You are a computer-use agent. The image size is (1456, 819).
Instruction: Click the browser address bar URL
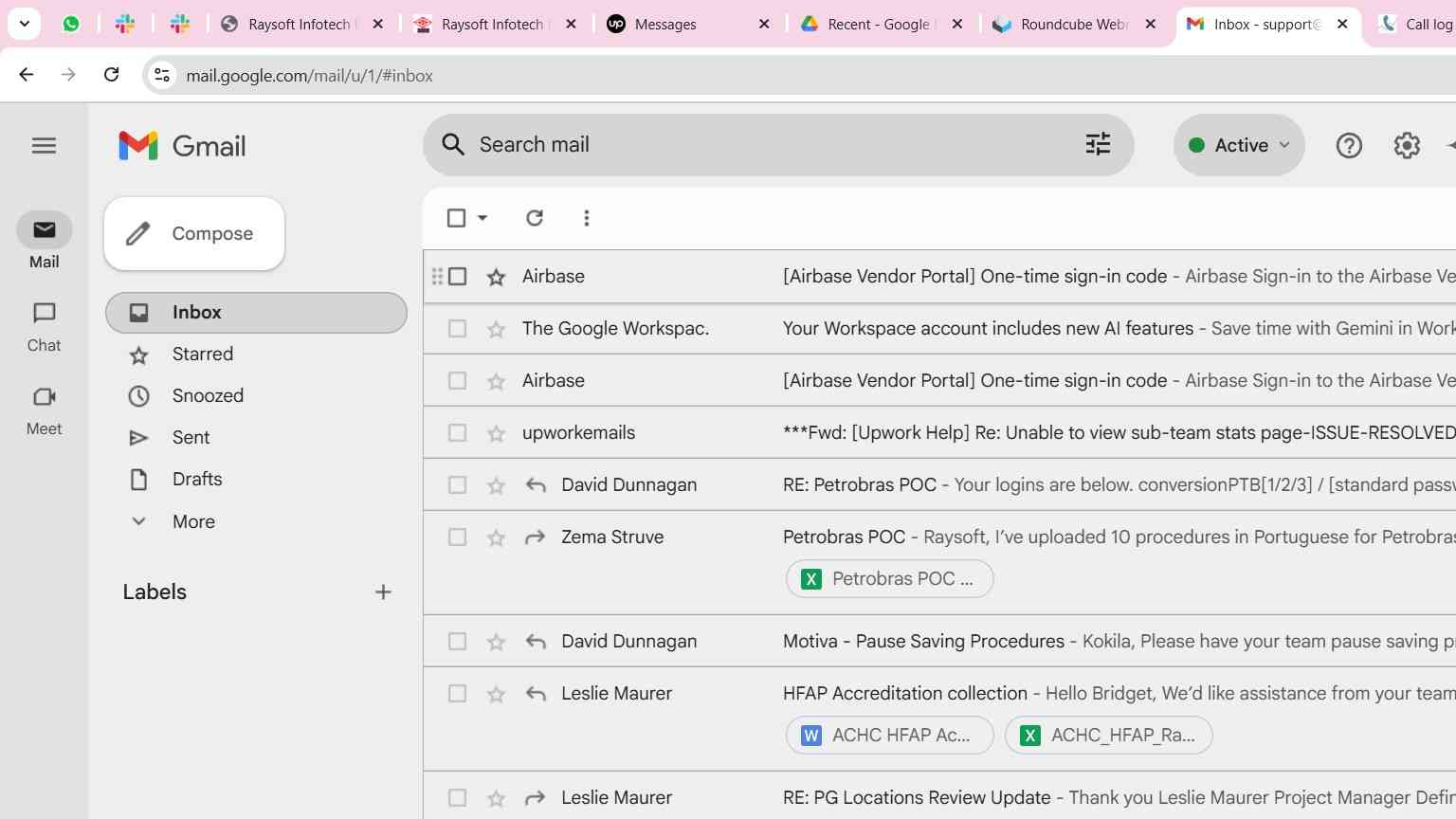[x=310, y=76]
